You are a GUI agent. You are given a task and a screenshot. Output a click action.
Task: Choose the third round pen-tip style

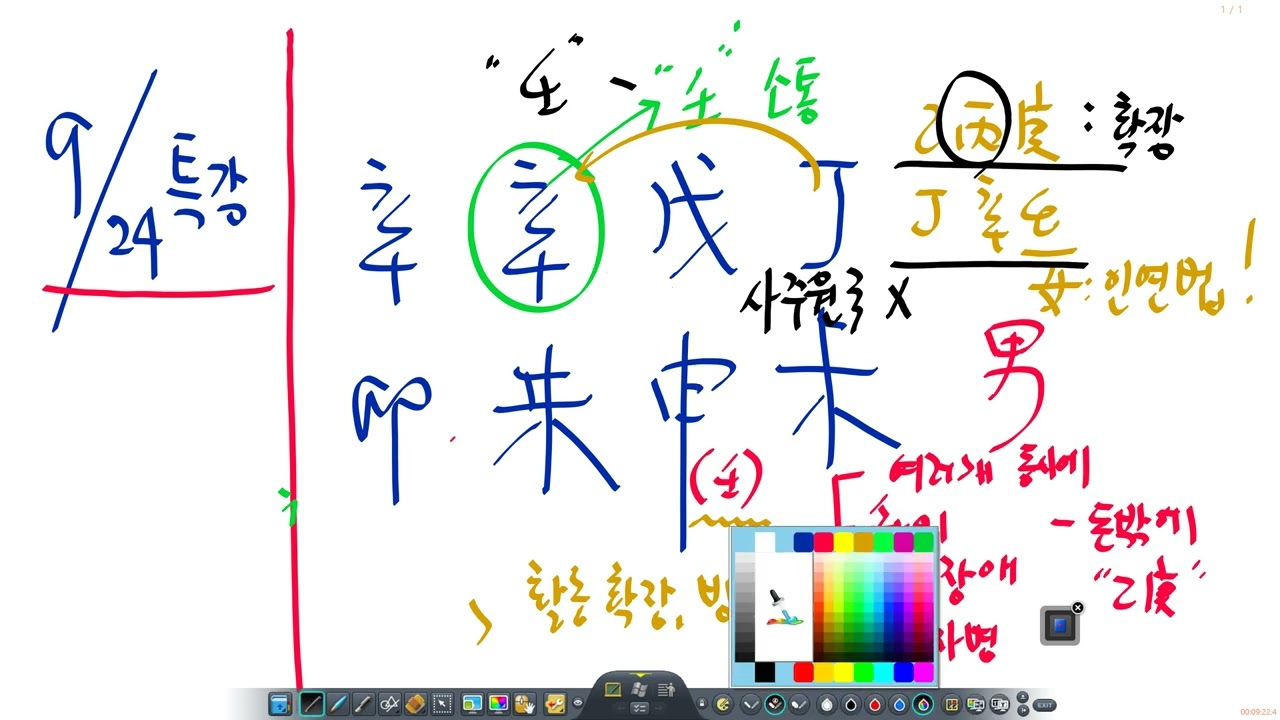(799, 705)
